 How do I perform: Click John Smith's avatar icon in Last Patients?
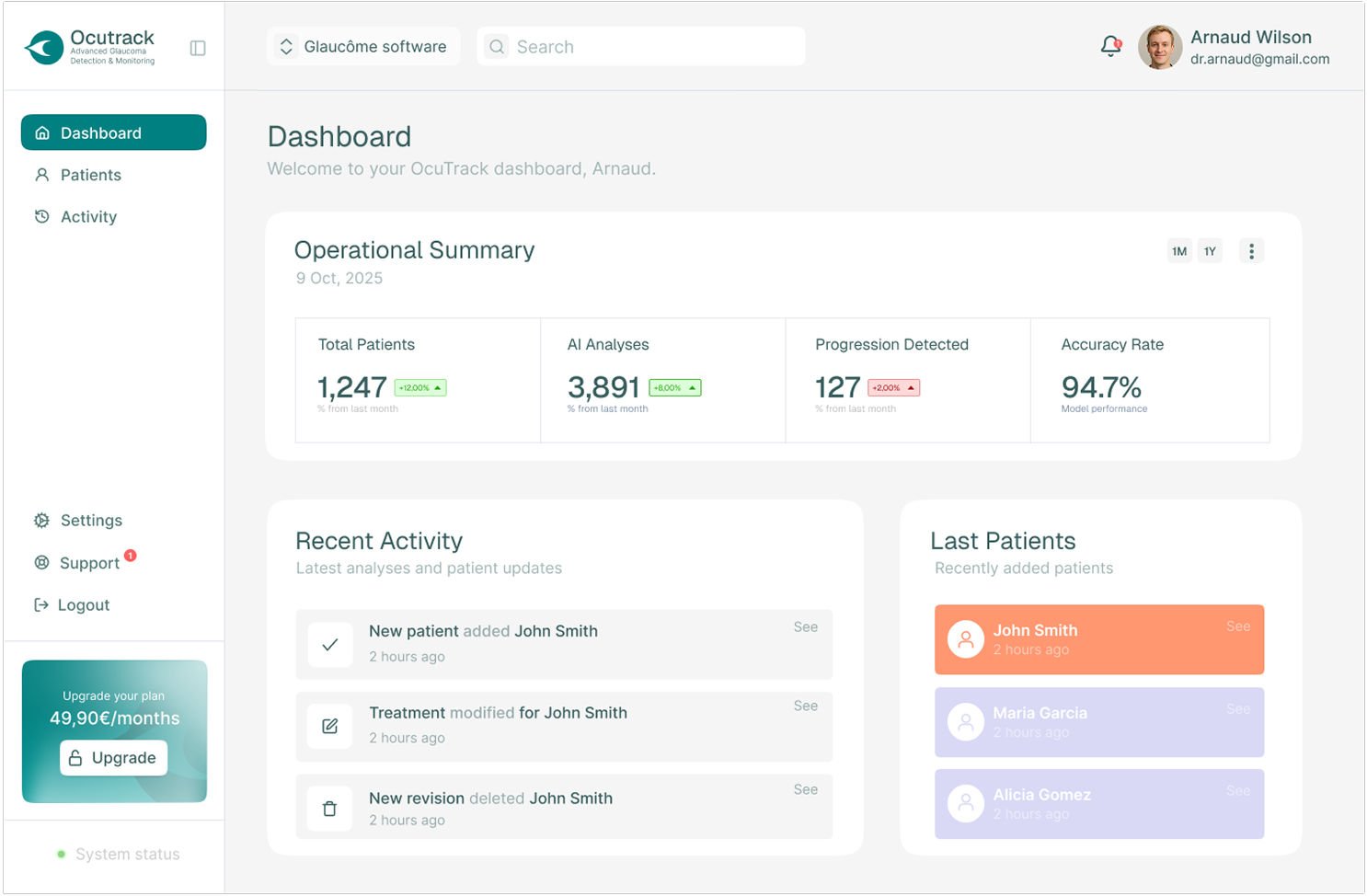966,639
